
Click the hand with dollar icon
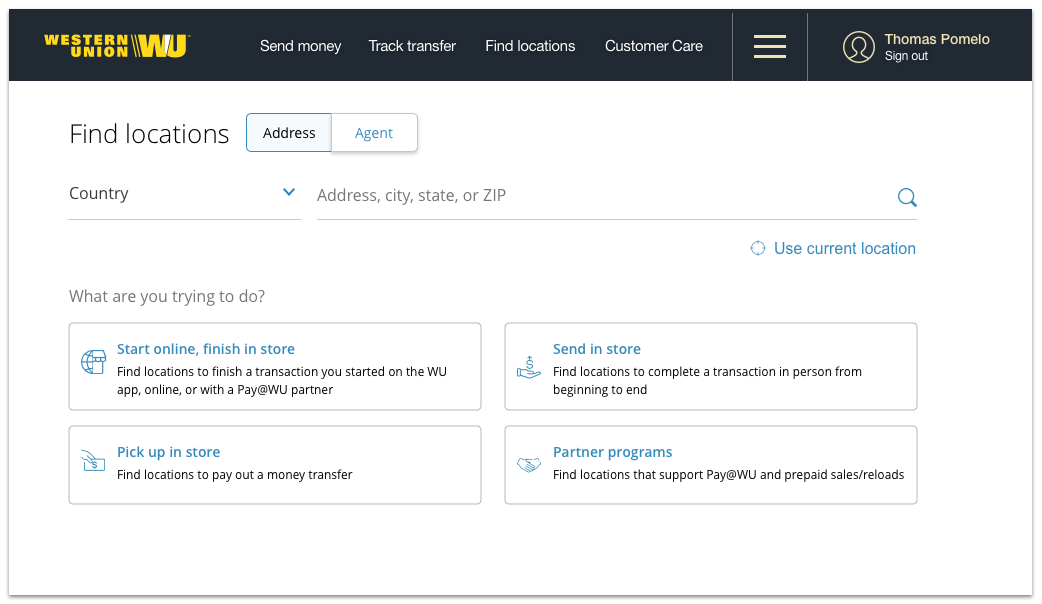point(529,367)
